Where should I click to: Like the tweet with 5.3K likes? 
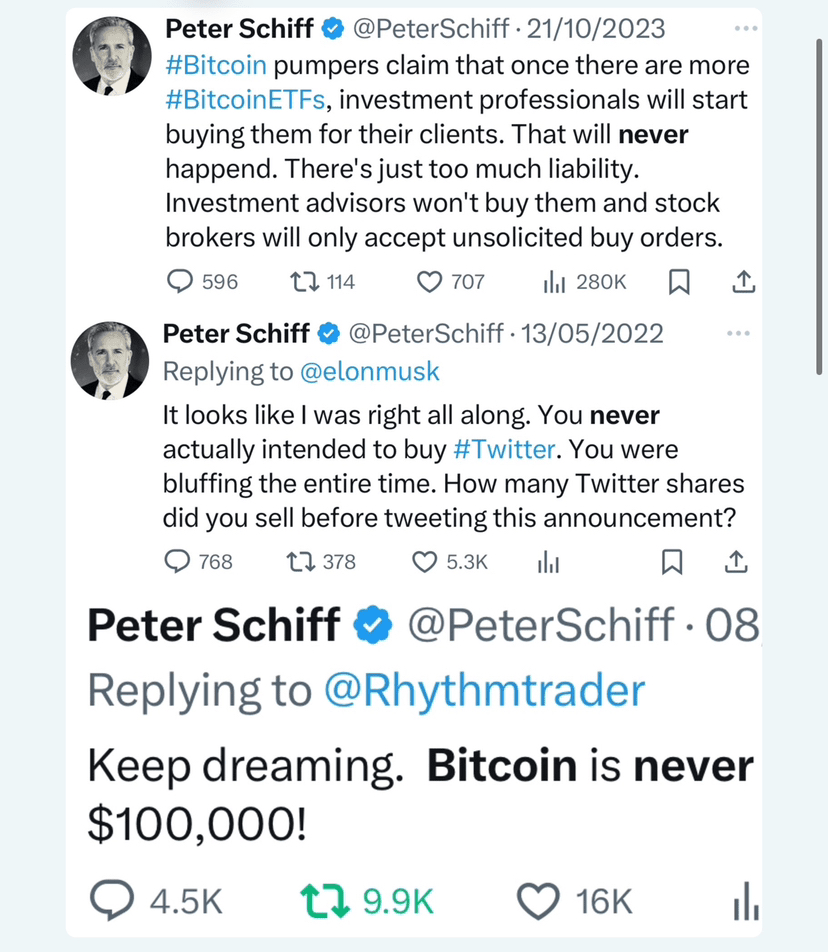click(425, 562)
